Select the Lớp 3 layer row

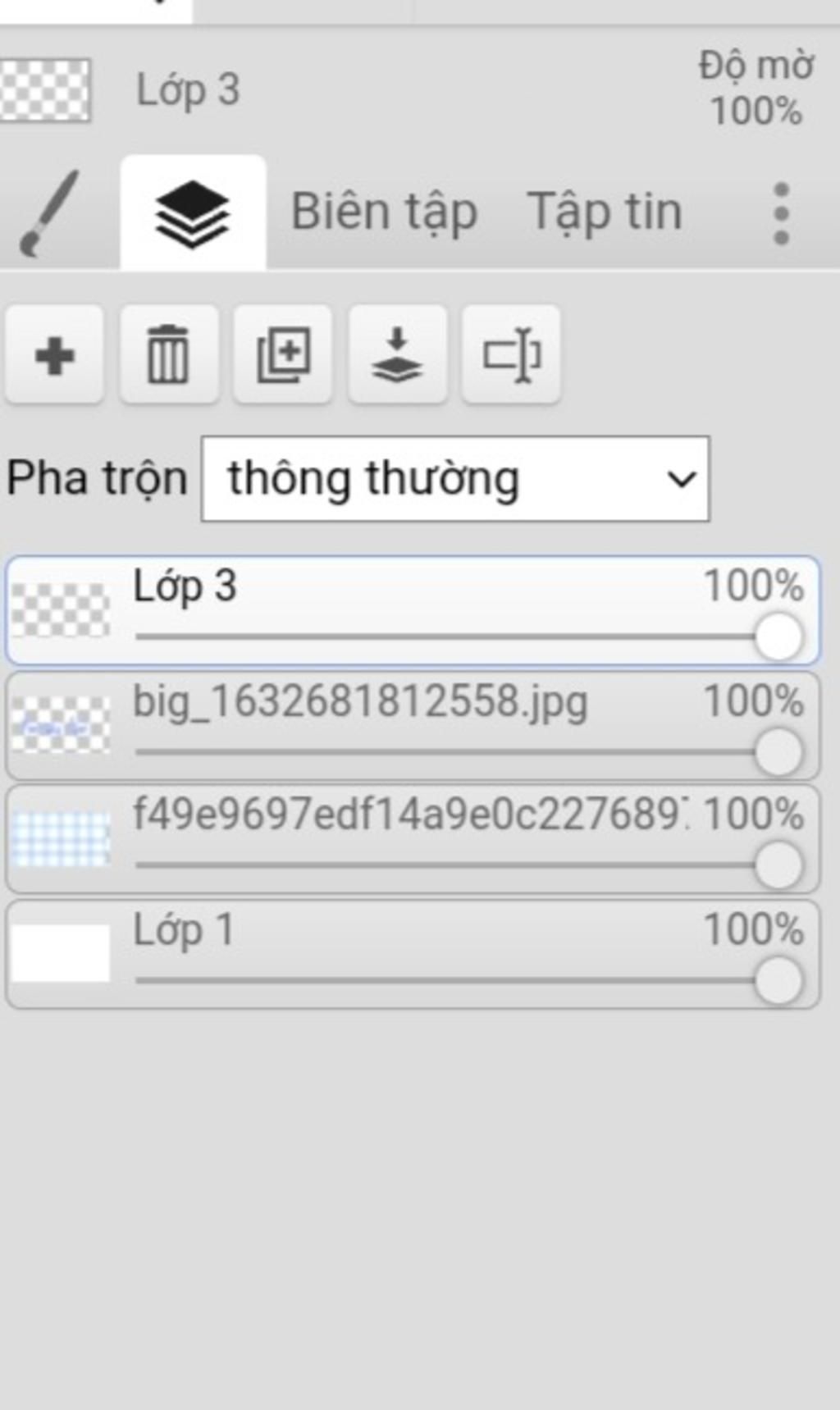click(x=413, y=611)
